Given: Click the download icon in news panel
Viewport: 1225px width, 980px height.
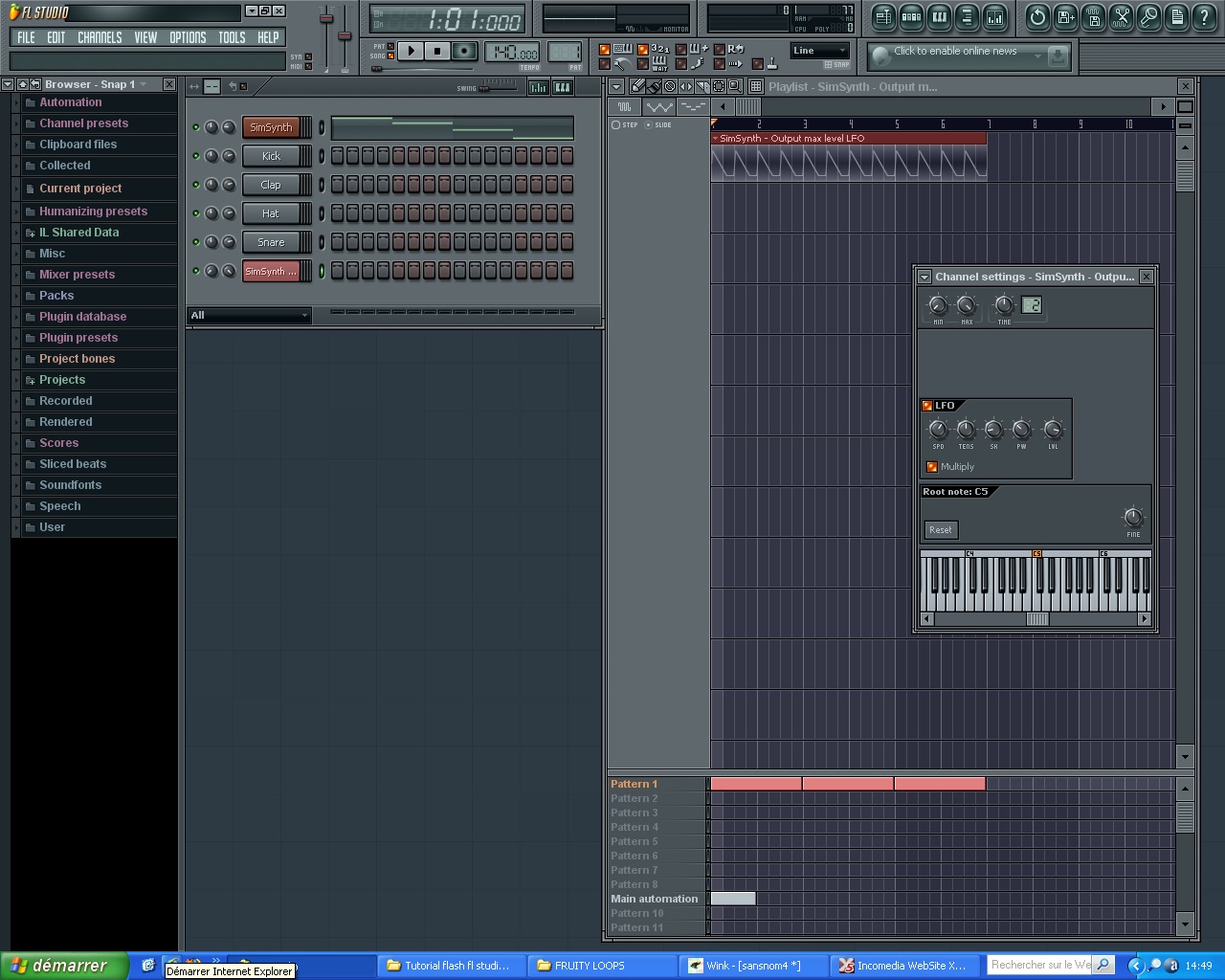Looking at the screenshot, I should [1058, 56].
